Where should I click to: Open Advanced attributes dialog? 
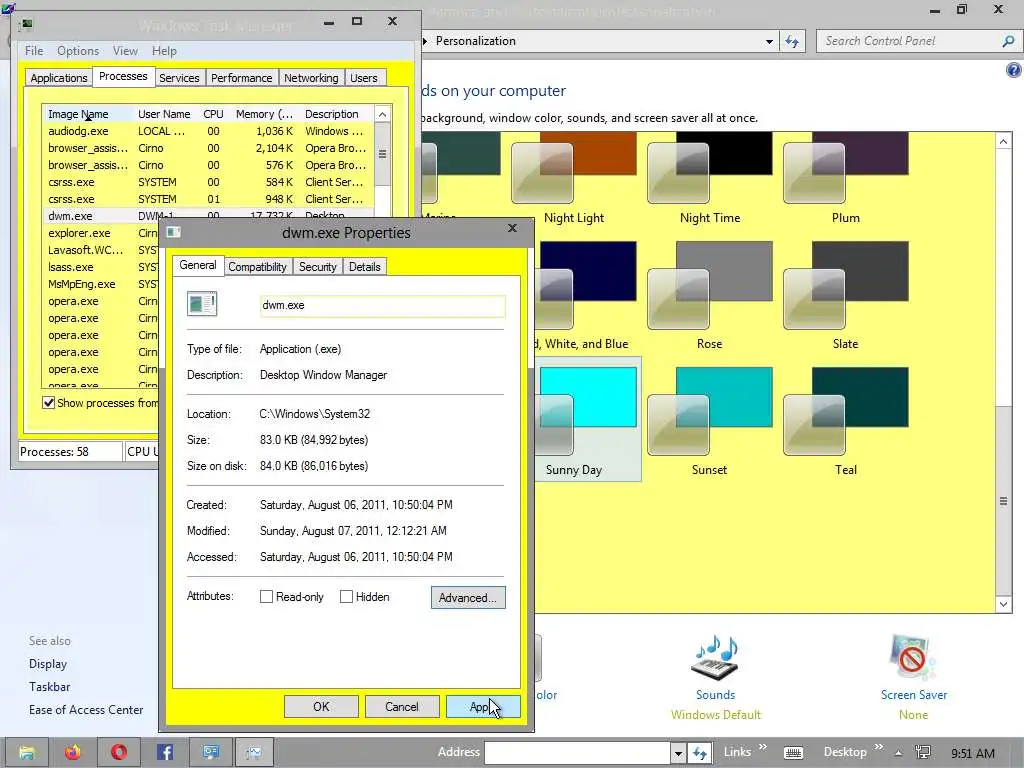coord(468,598)
